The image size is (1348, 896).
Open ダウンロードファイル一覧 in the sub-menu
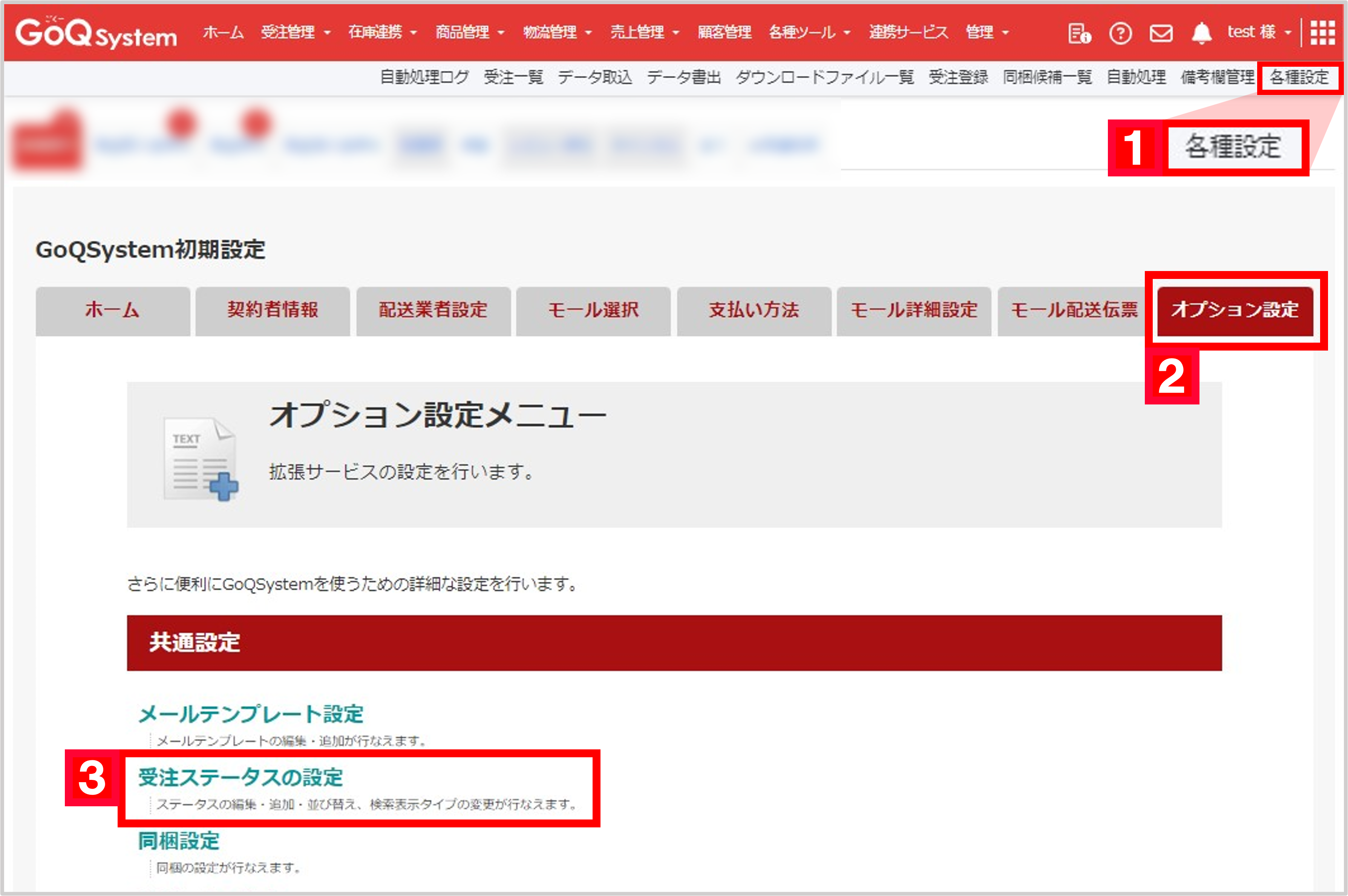tap(824, 77)
